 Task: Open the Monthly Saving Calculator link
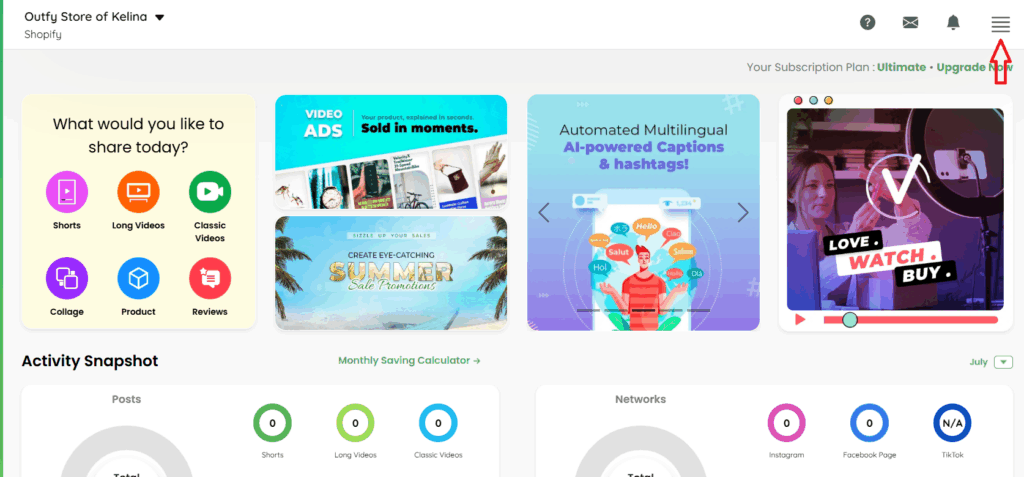[x=409, y=361]
